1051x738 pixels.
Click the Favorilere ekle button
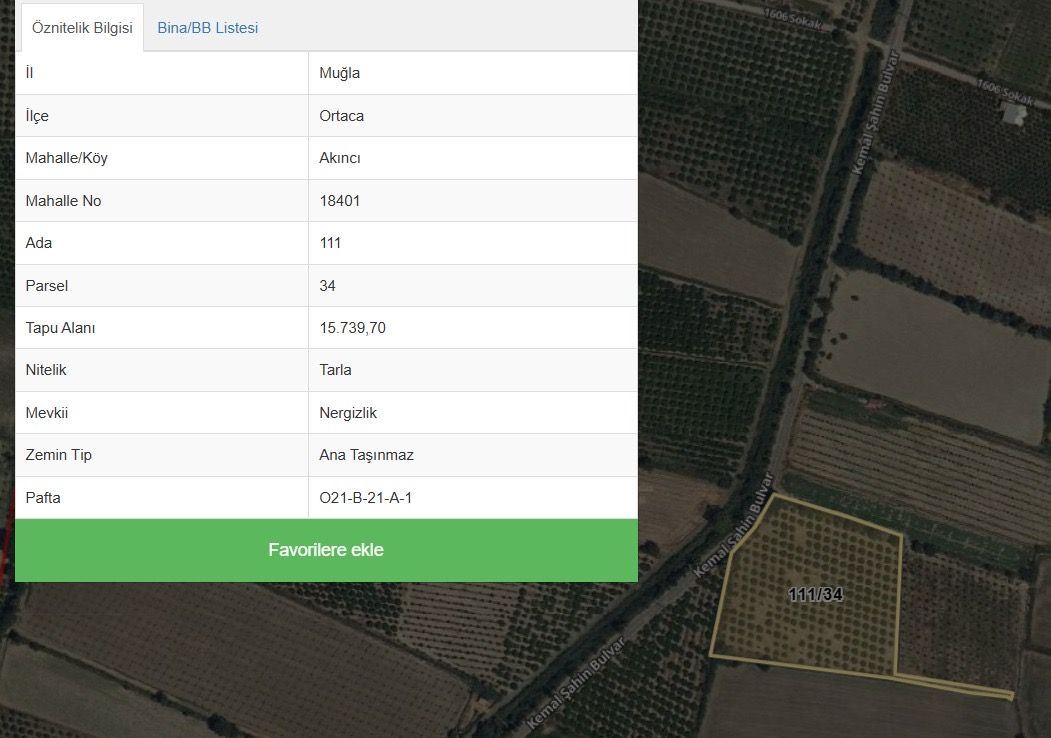tap(326, 550)
